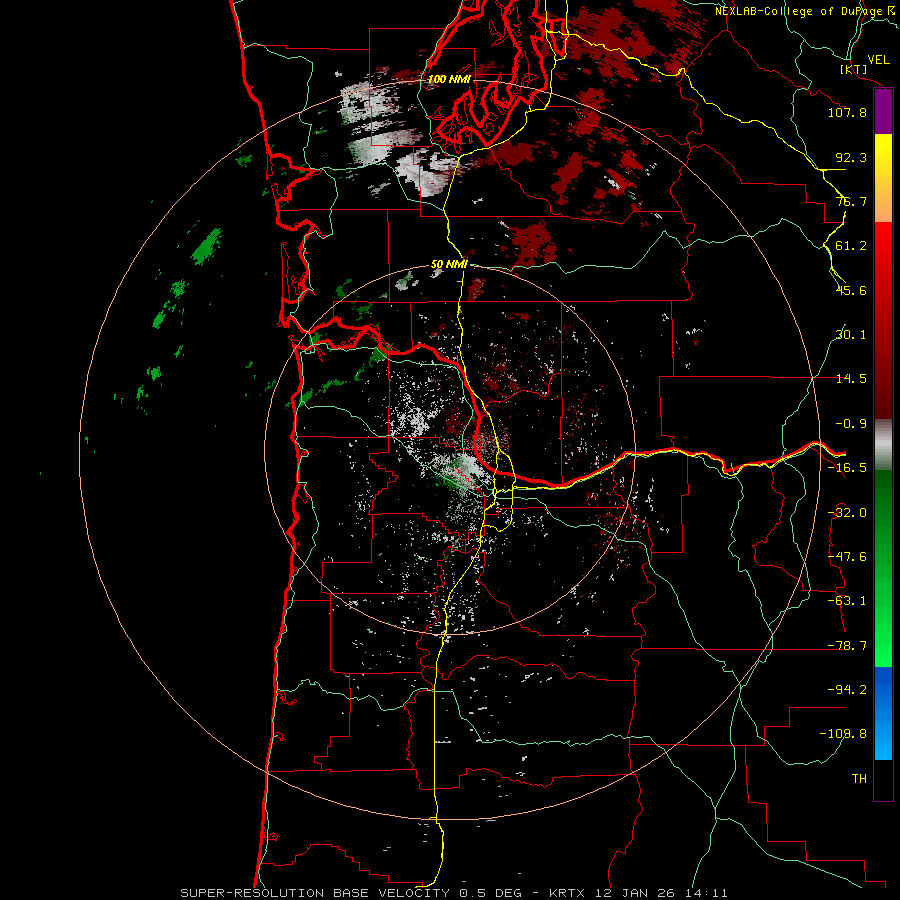
Task: Click the gray segment of the color bar
Action: [883, 445]
